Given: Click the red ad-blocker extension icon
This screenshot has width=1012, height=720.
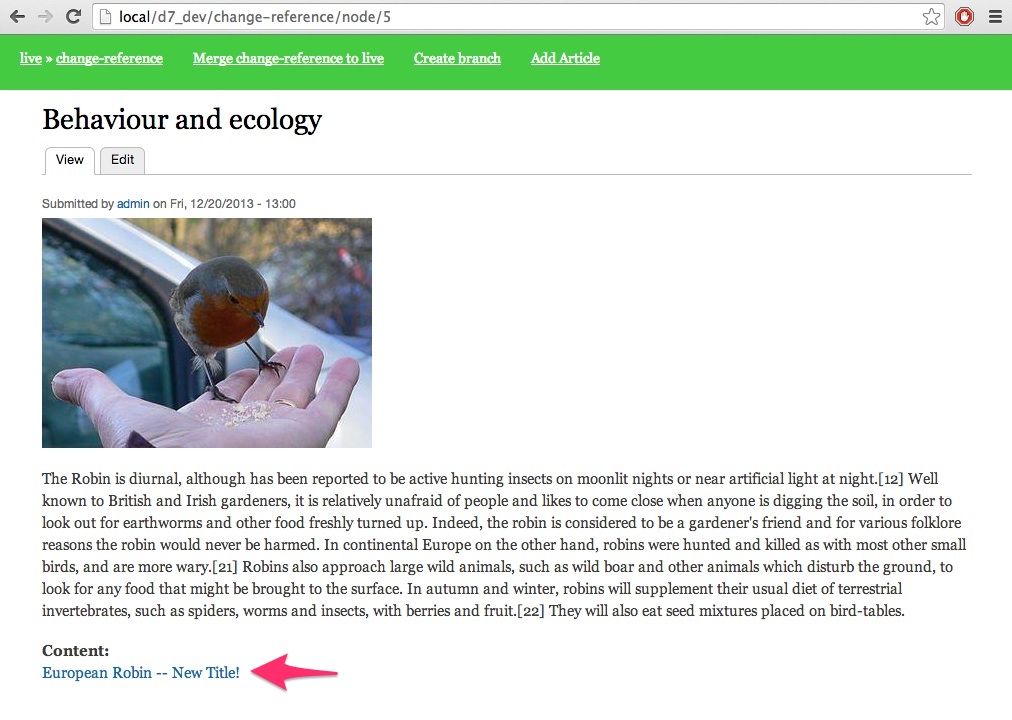Looking at the screenshot, I should [964, 17].
